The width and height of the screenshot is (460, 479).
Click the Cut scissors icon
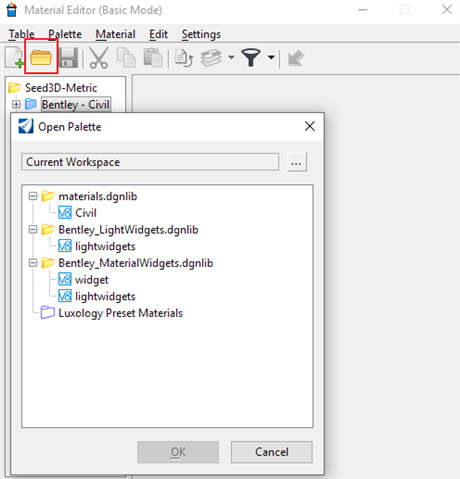99,58
